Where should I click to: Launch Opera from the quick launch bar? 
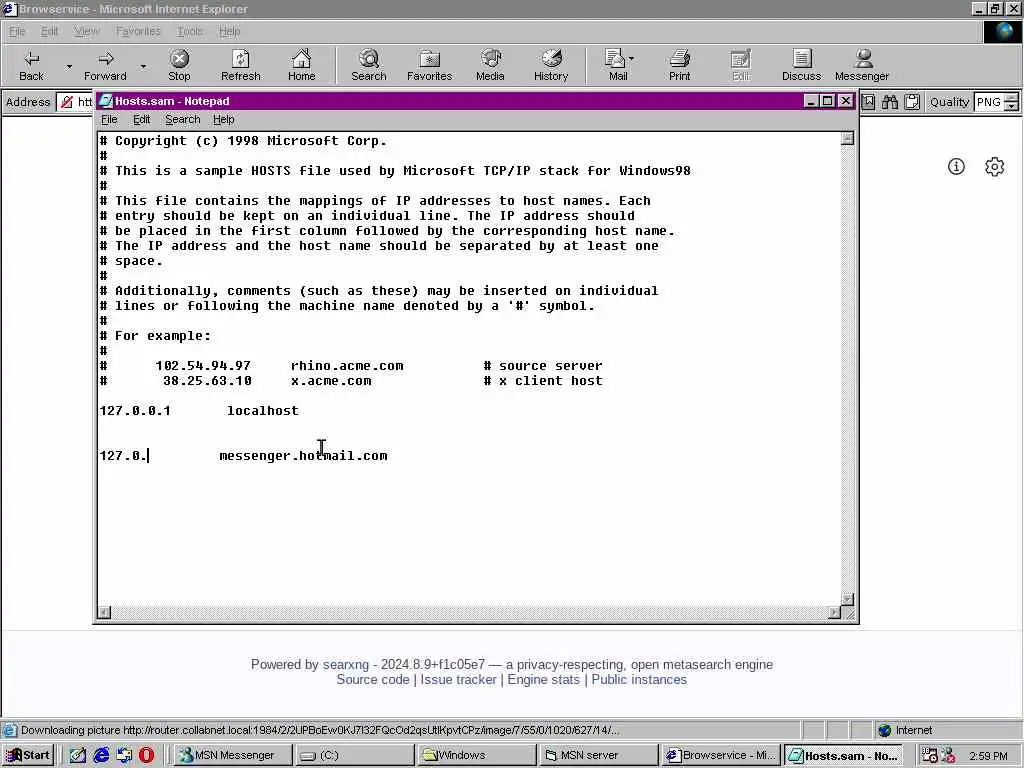(146, 755)
